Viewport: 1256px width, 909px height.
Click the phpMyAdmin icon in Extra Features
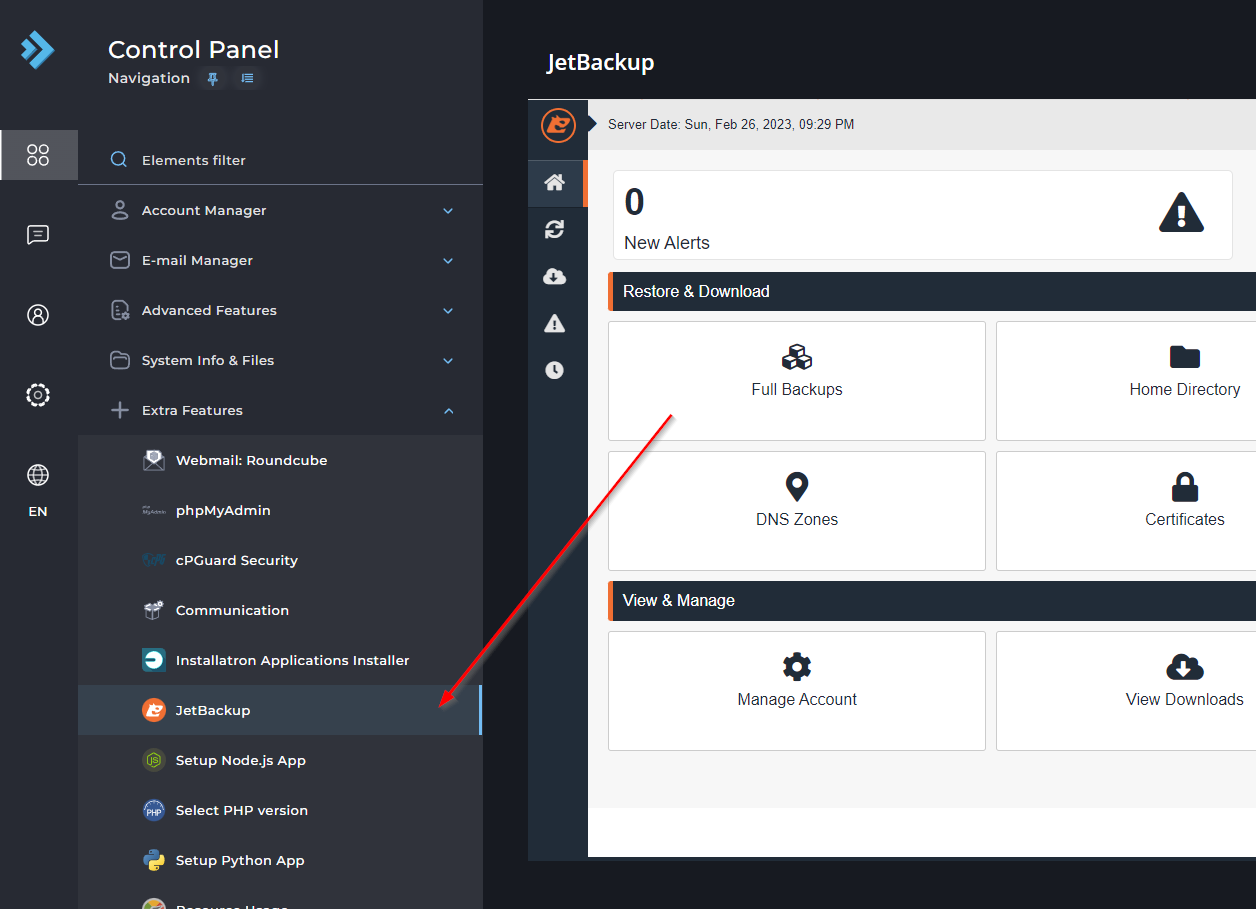pyautogui.click(x=154, y=510)
